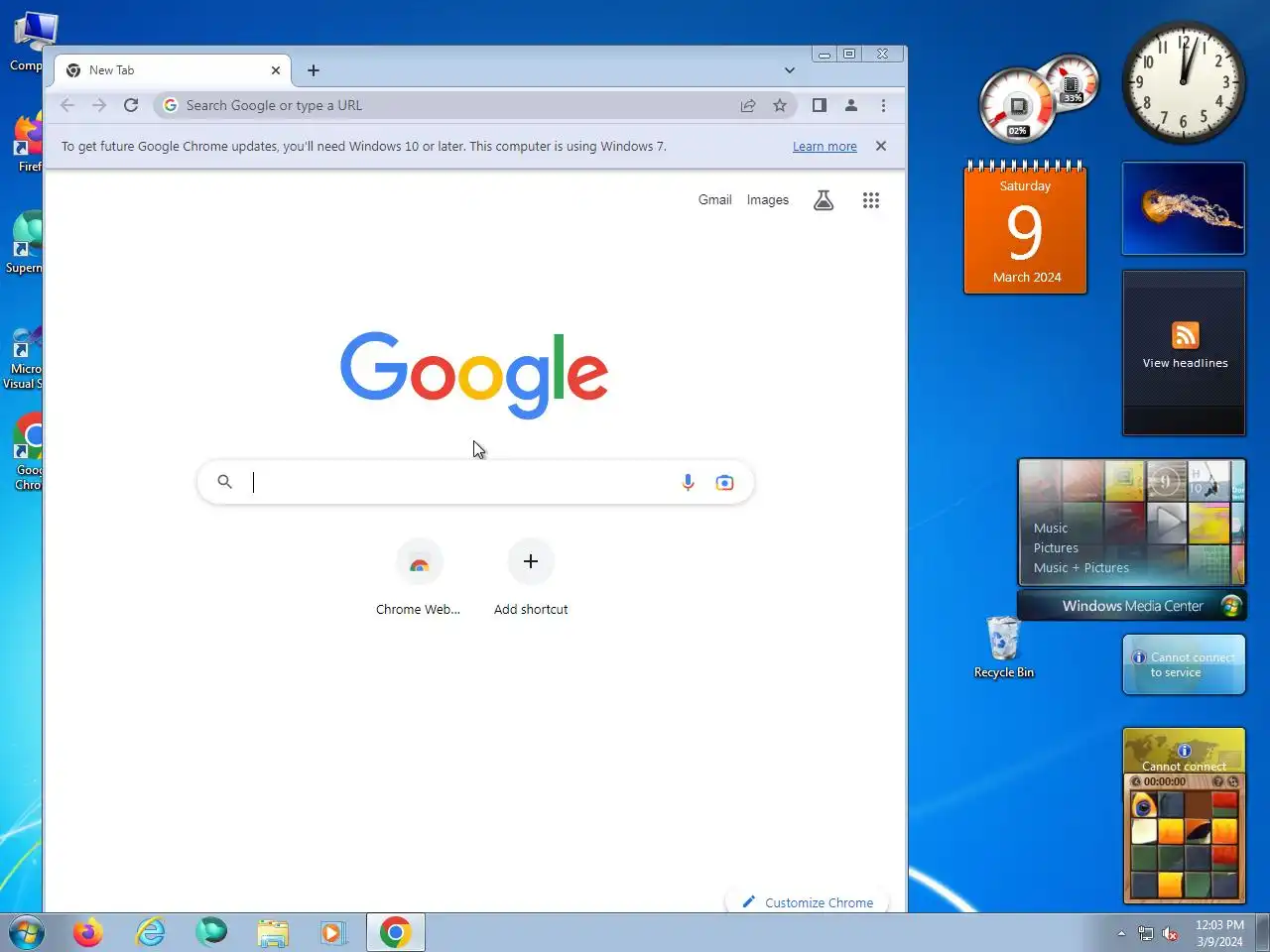Start voice search with the microphone
The width and height of the screenshot is (1270, 952).
point(688,482)
